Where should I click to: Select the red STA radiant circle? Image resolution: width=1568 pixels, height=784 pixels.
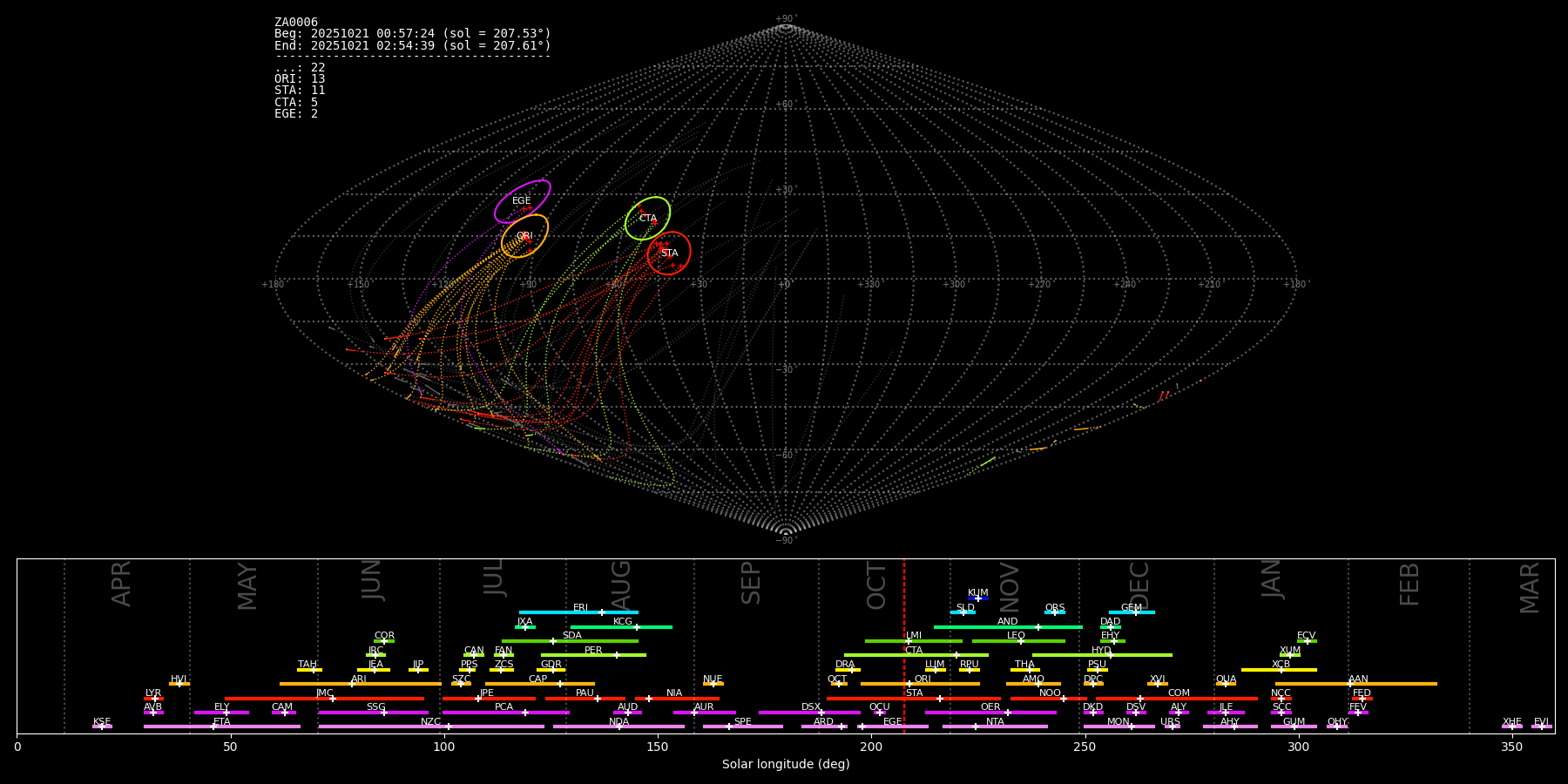coord(669,253)
